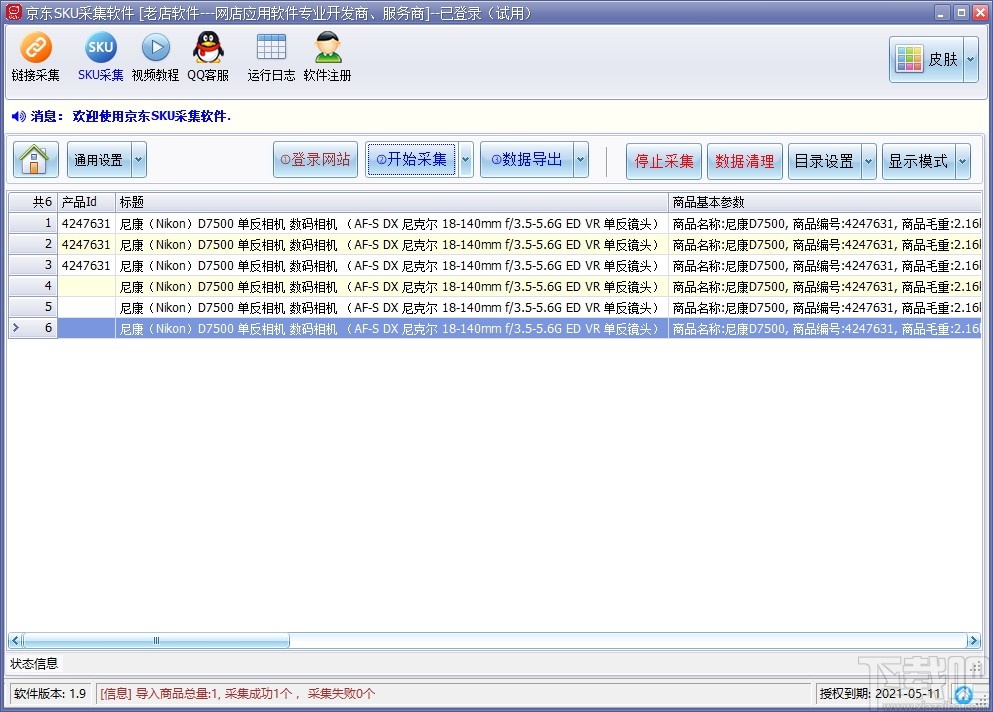Viewport: 993px width, 712px height.
Task: Click the 授权到期 2021-05-11 entry
Action: click(880, 694)
